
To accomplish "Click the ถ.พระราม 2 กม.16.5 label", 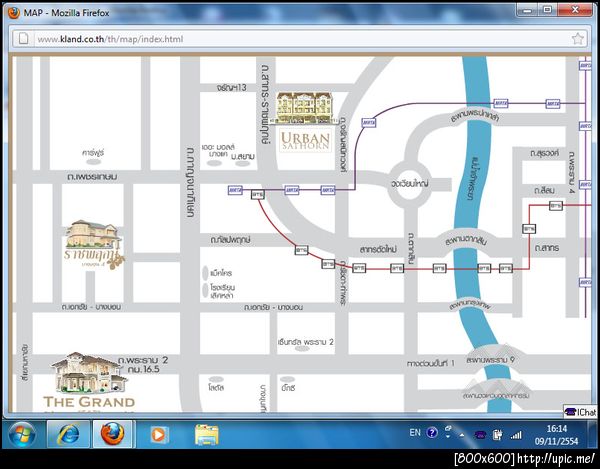I will 143,365.
